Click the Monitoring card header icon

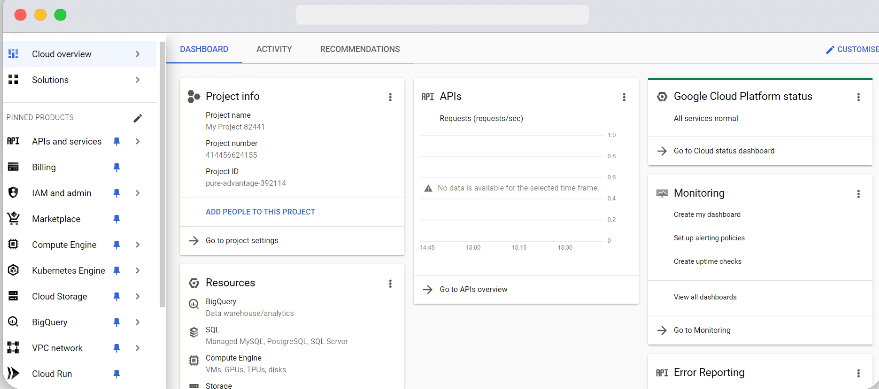tap(662, 193)
